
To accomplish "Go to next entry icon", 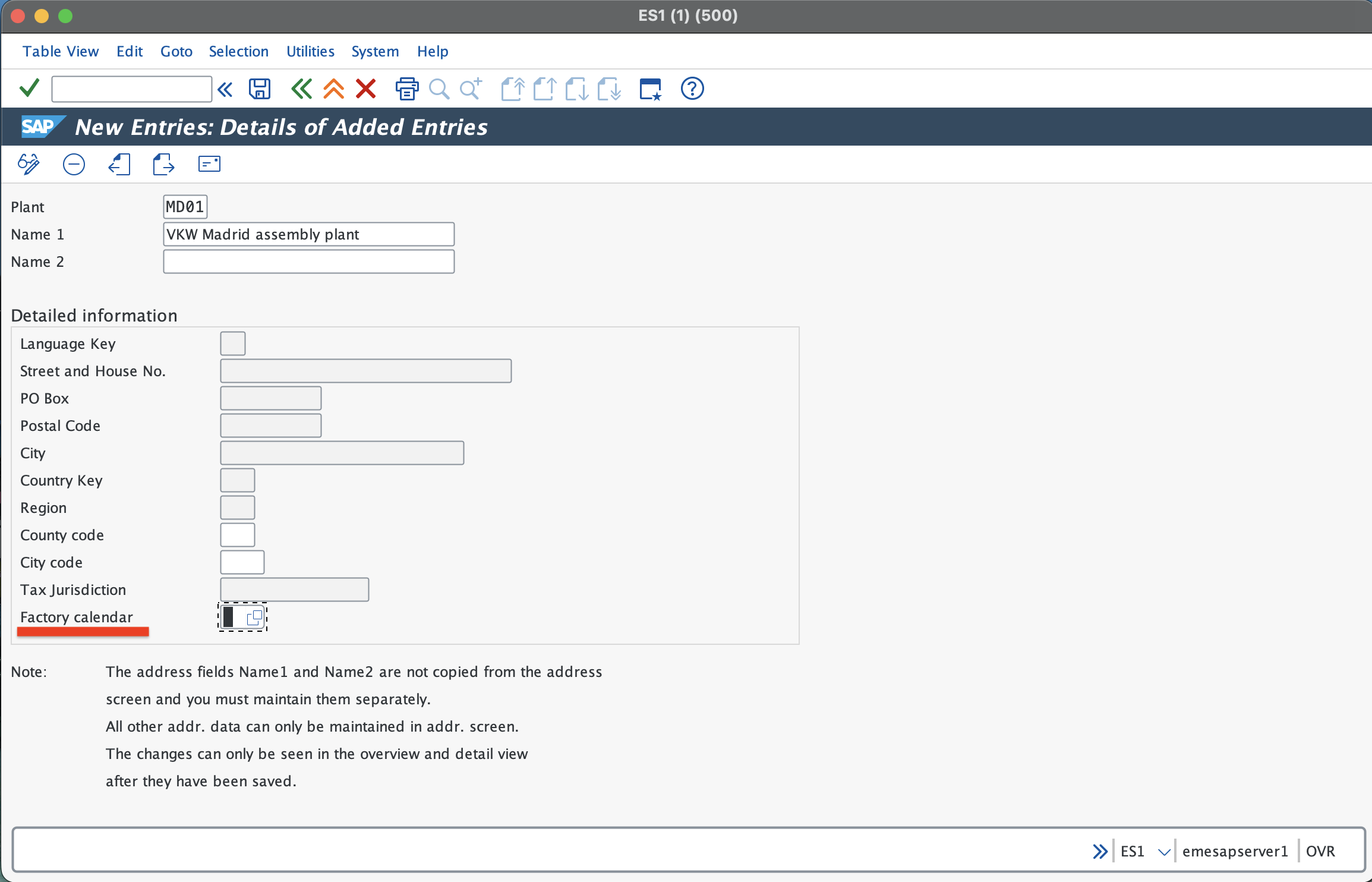I will click(x=163, y=164).
